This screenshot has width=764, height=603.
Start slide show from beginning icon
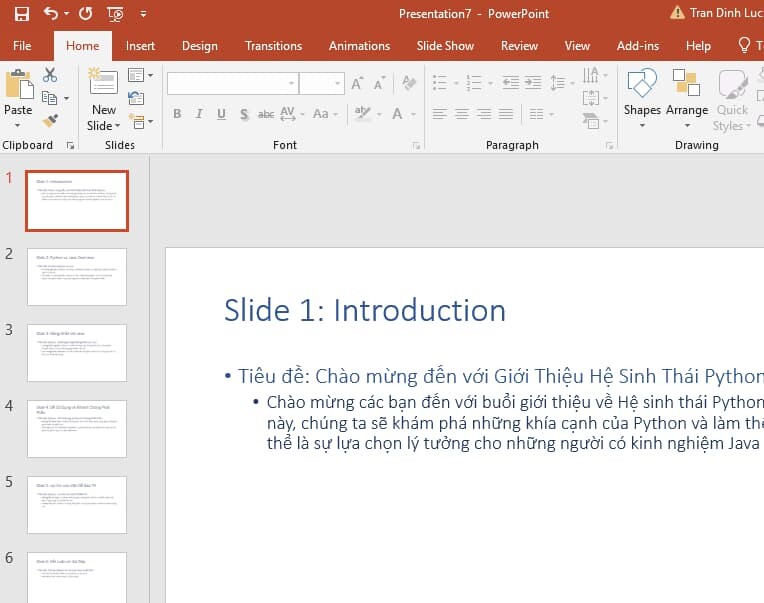pos(115,14)
